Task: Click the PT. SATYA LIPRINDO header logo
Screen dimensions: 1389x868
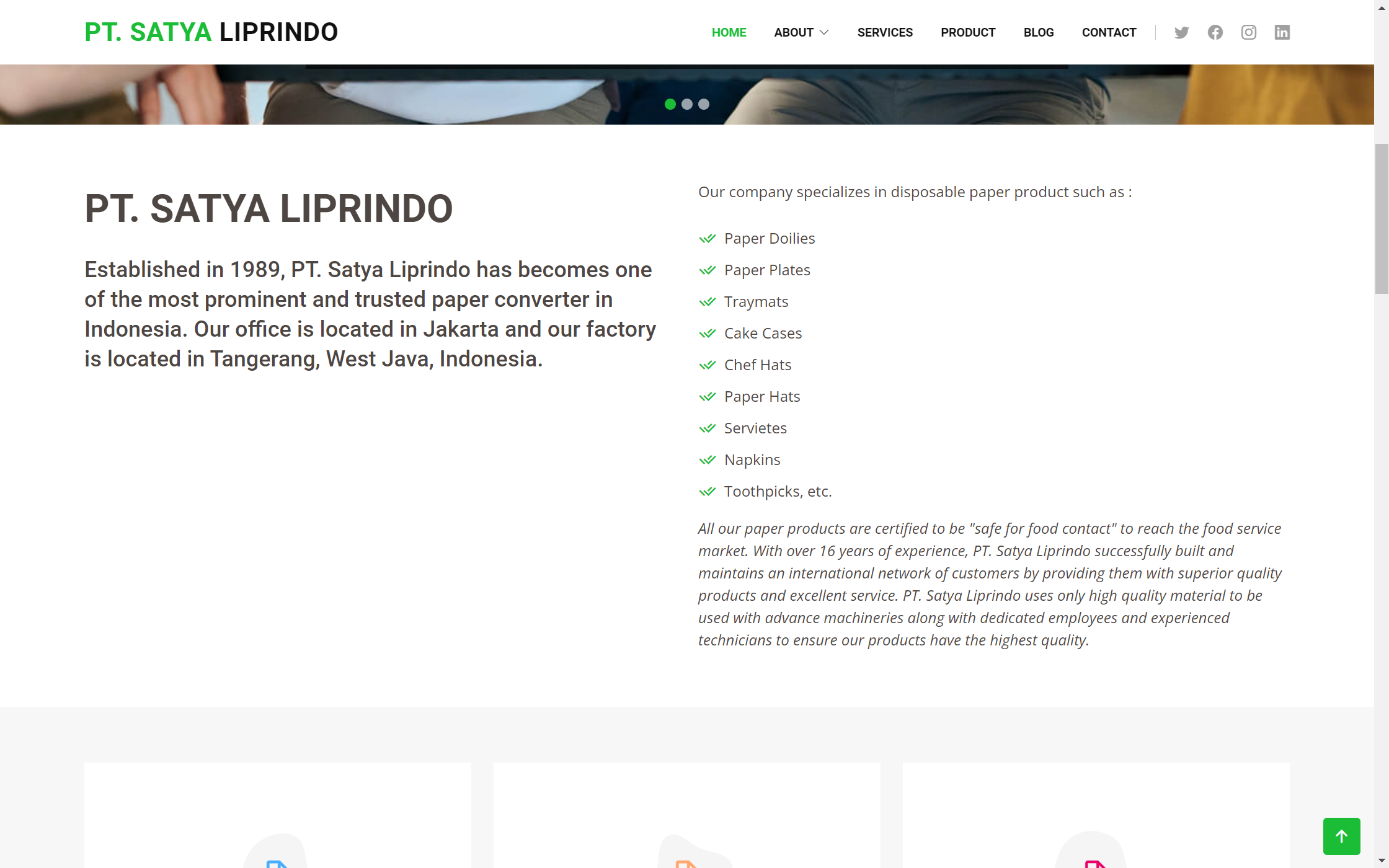Action: [x=211, y=32]
